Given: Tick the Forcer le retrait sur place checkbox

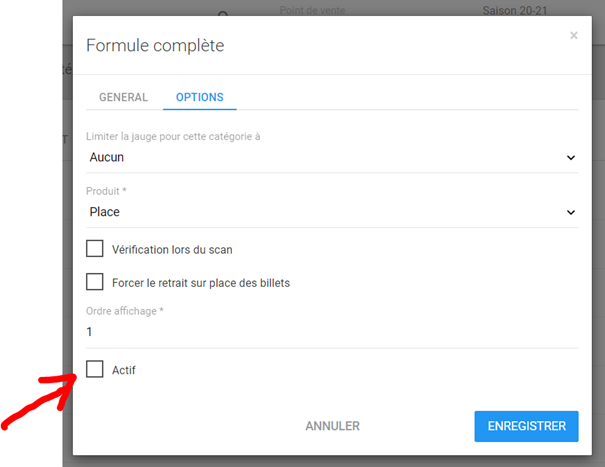Looking at the screenshot, I should [x=95, y=282].
